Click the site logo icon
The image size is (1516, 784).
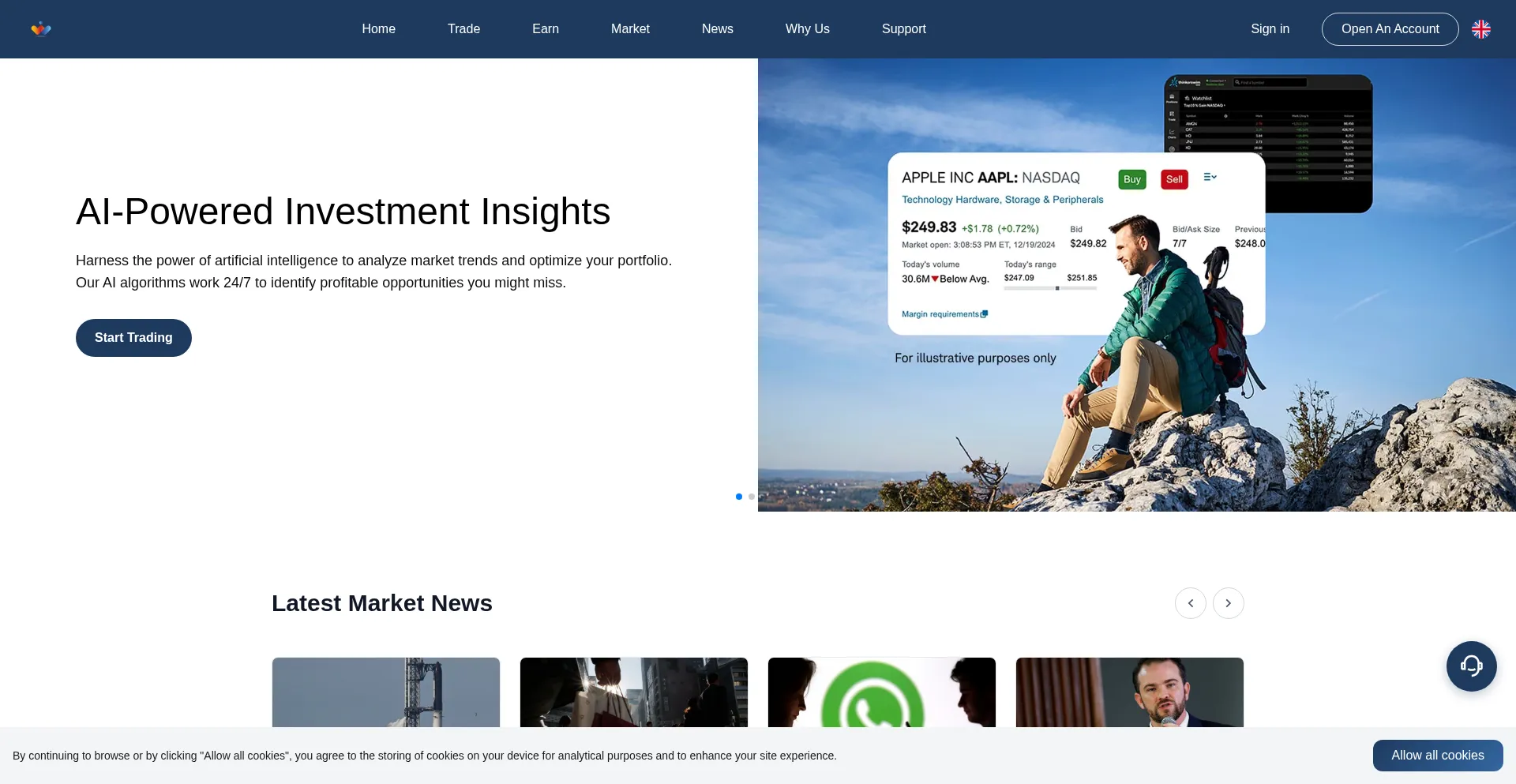[41, 29]
